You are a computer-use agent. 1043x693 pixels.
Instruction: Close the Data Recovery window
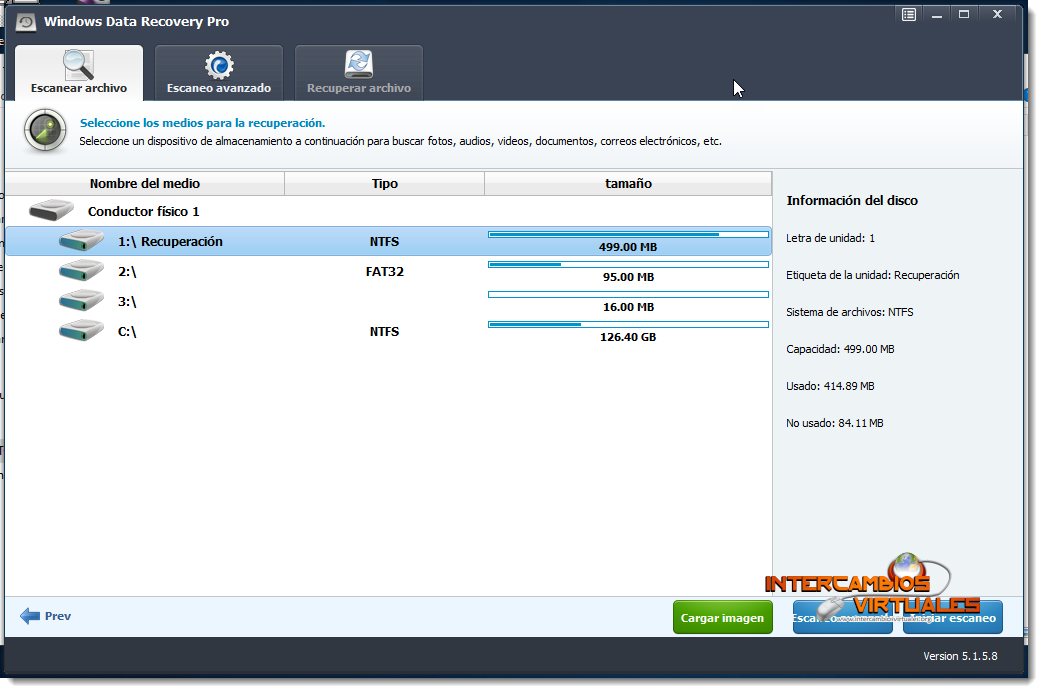point(997,14)
